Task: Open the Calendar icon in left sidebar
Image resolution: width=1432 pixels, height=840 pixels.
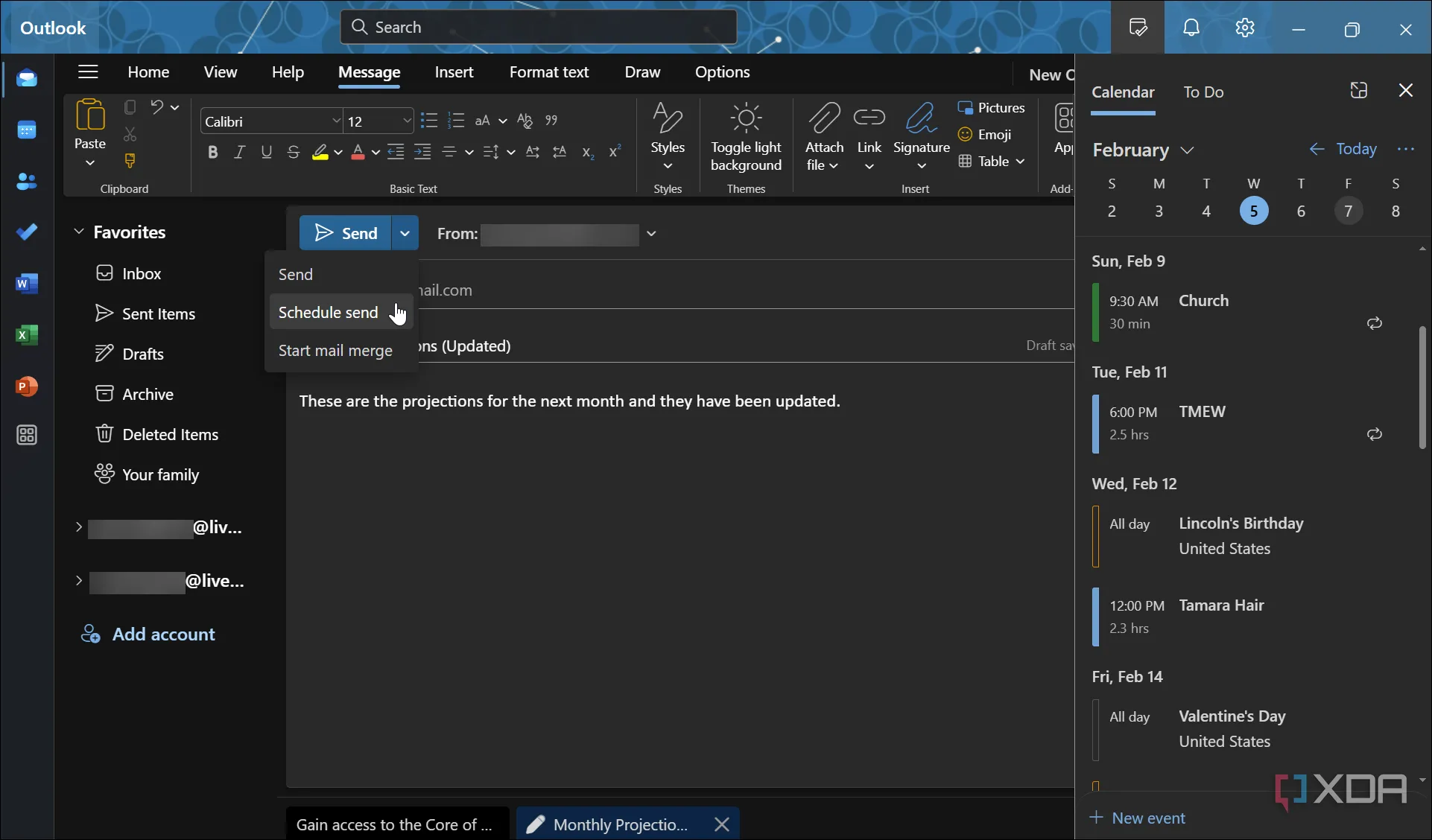Action: (x=27, y=130)
